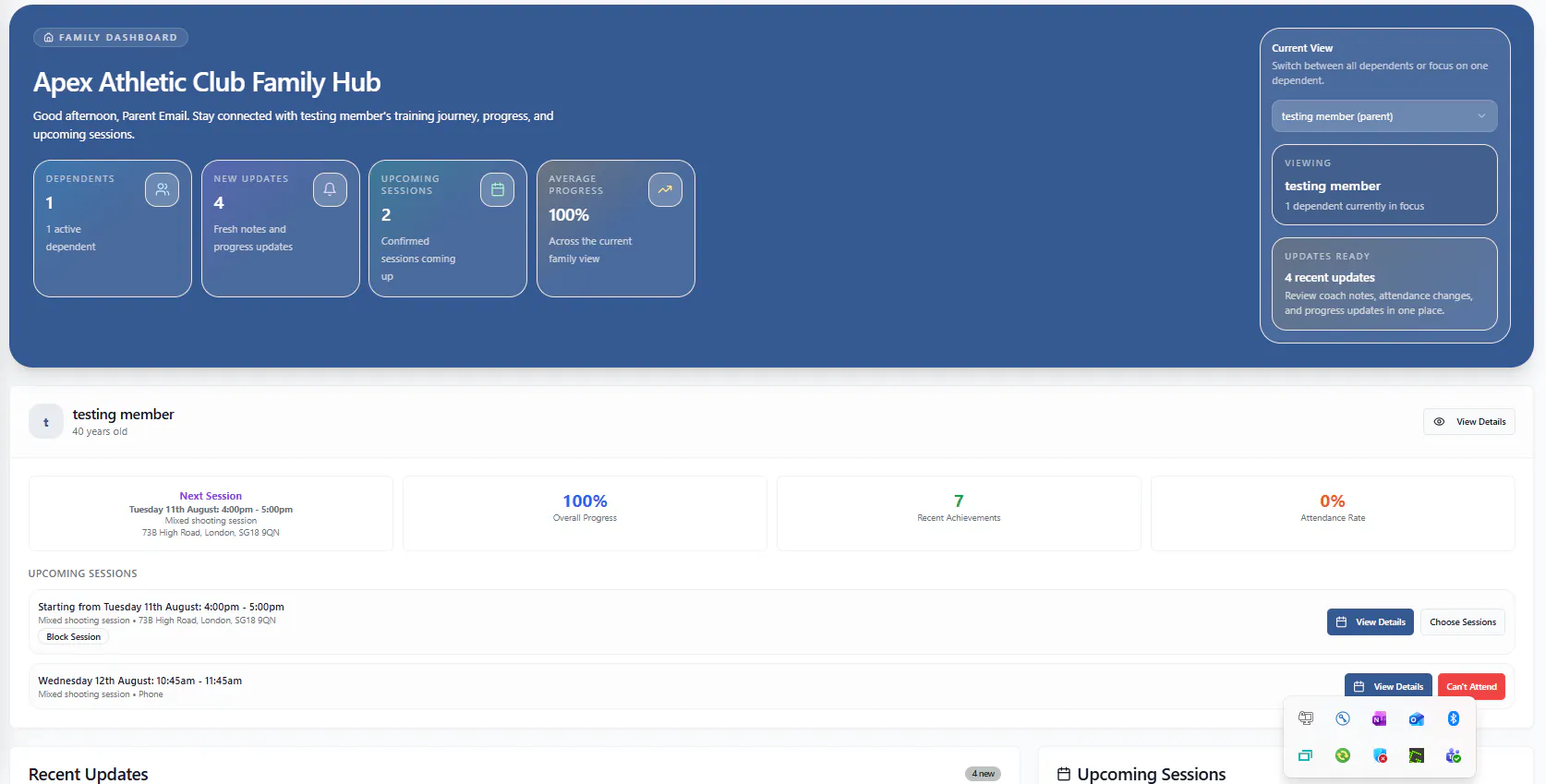Click the Dependents card people icon

[162, 189]
